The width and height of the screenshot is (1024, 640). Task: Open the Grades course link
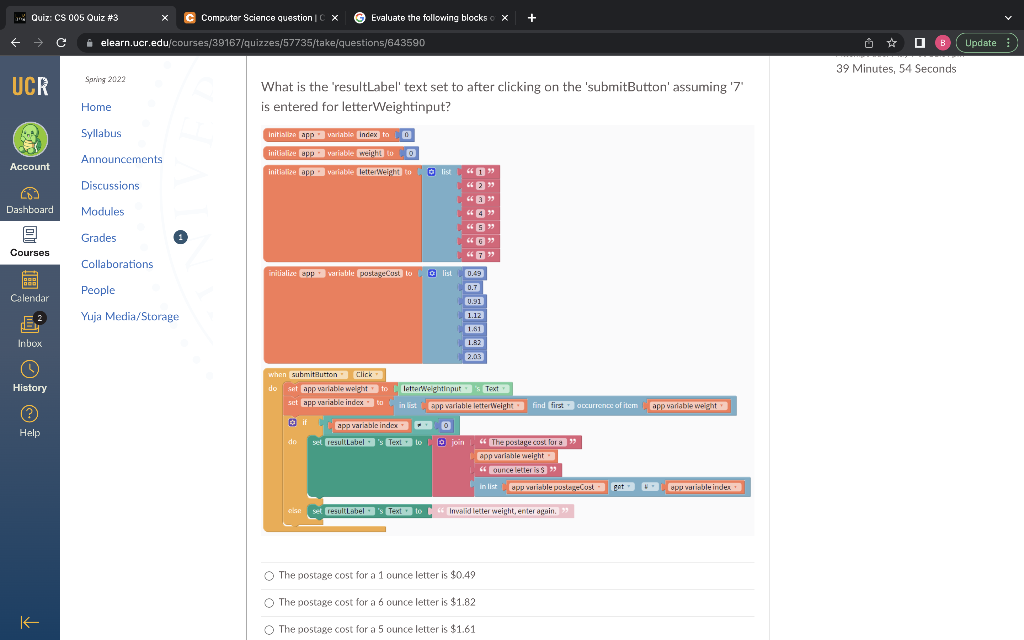pyautogui.click(x=99, y=238)
